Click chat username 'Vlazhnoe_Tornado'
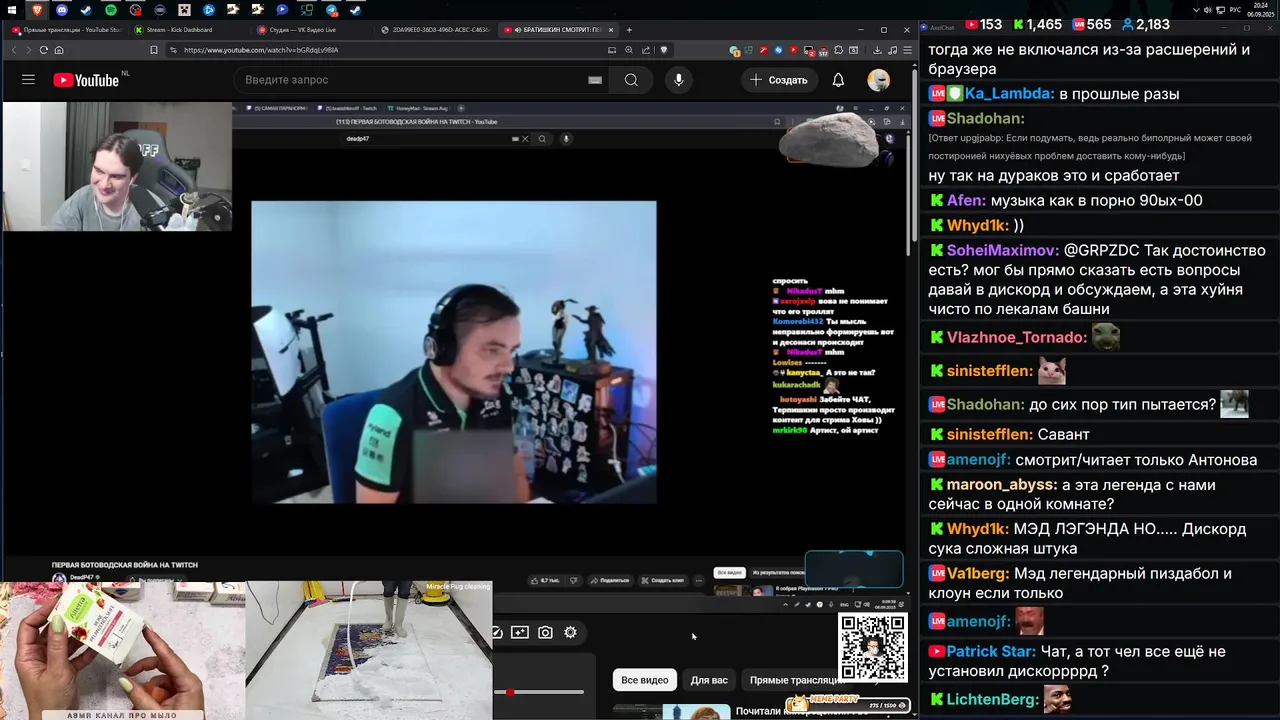The image size is (1280, 720). 1016,338
